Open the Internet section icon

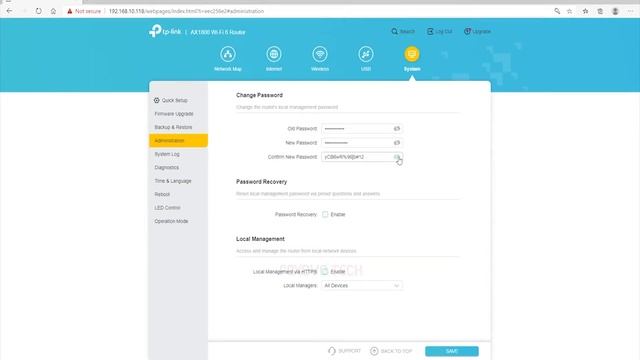pos(274,54)
